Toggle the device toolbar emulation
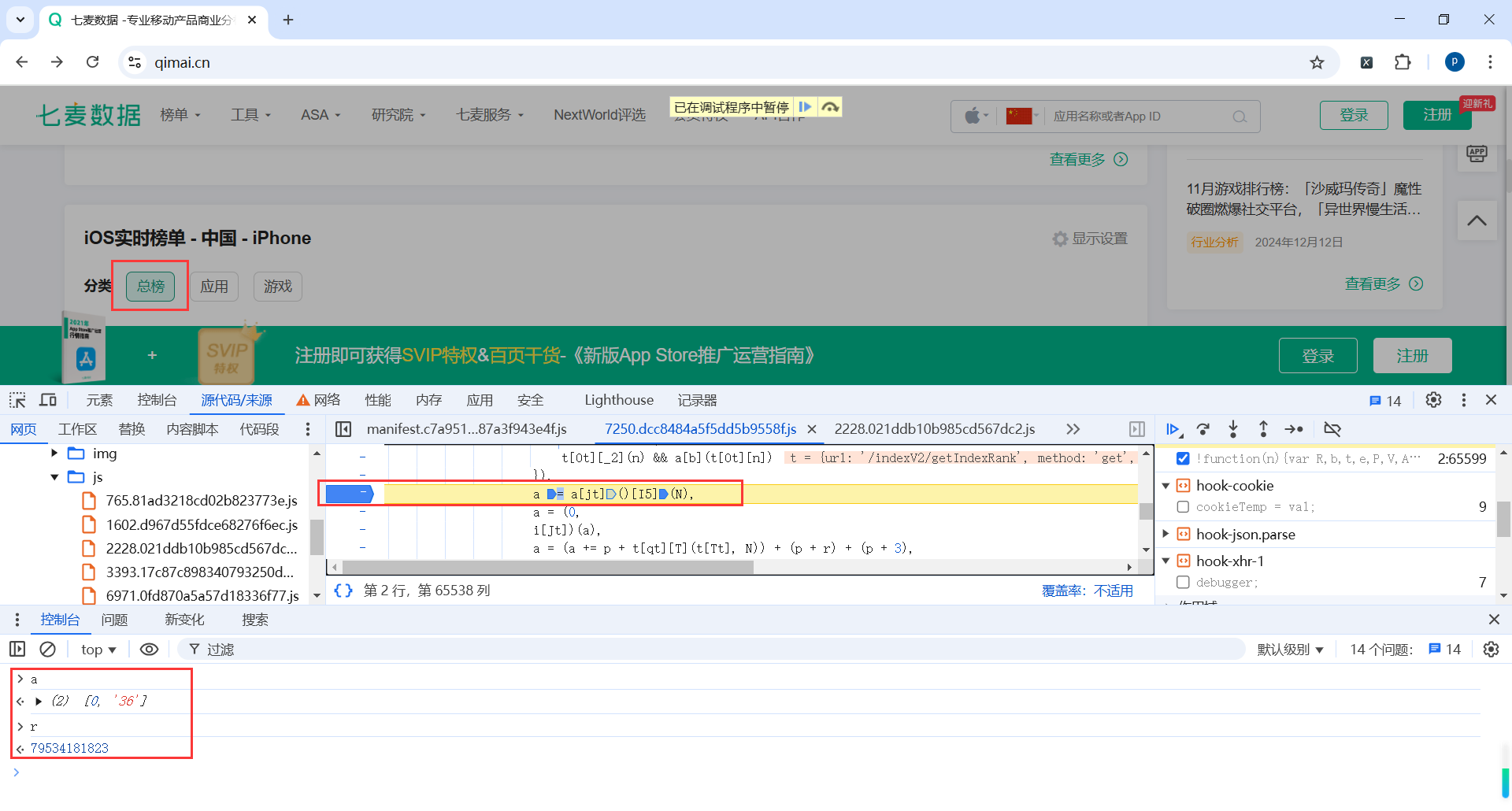The height and width of the screenshot is (811, 1512). (48, 400)
